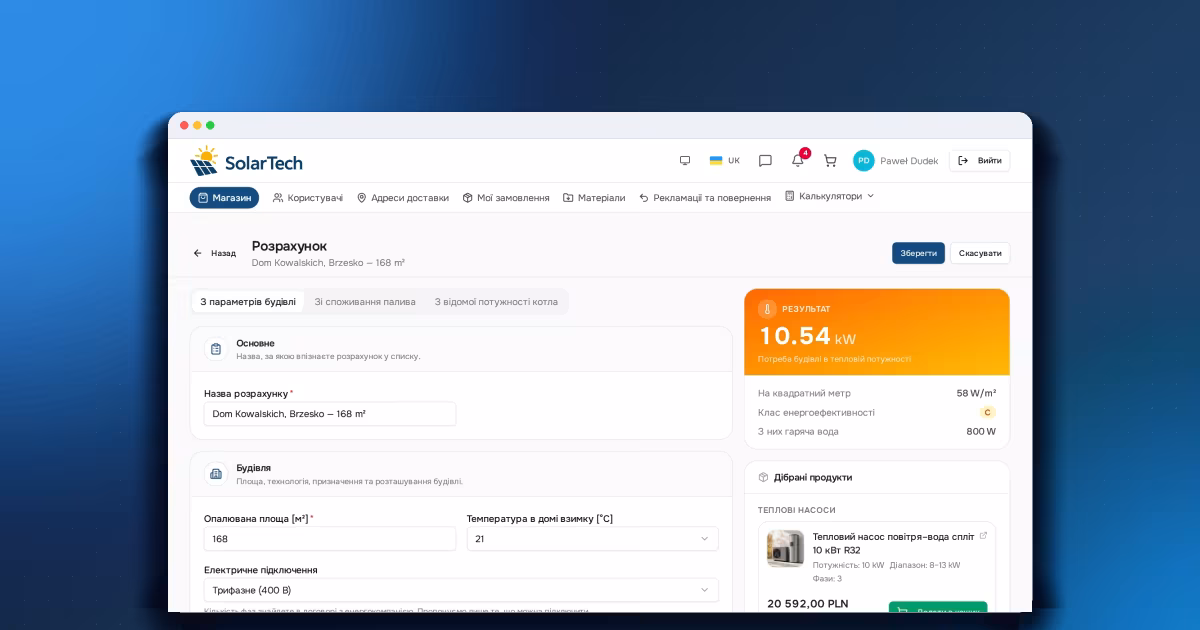1200x630 pixels.
Task: Open the notifications bell with badge 4
Action: 798,160
